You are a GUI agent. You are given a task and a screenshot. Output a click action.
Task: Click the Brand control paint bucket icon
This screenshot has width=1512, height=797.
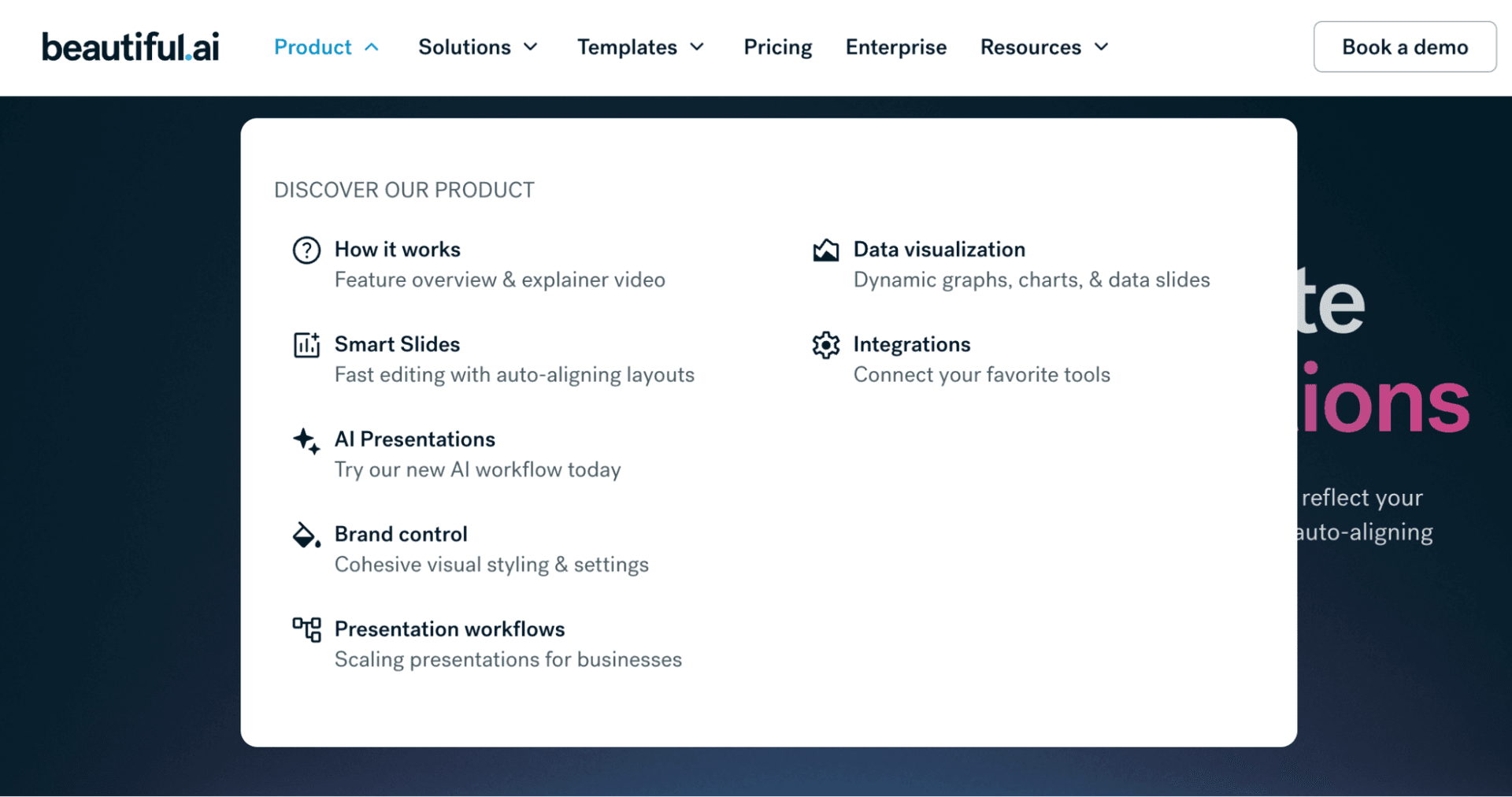[x=306, y=535]
